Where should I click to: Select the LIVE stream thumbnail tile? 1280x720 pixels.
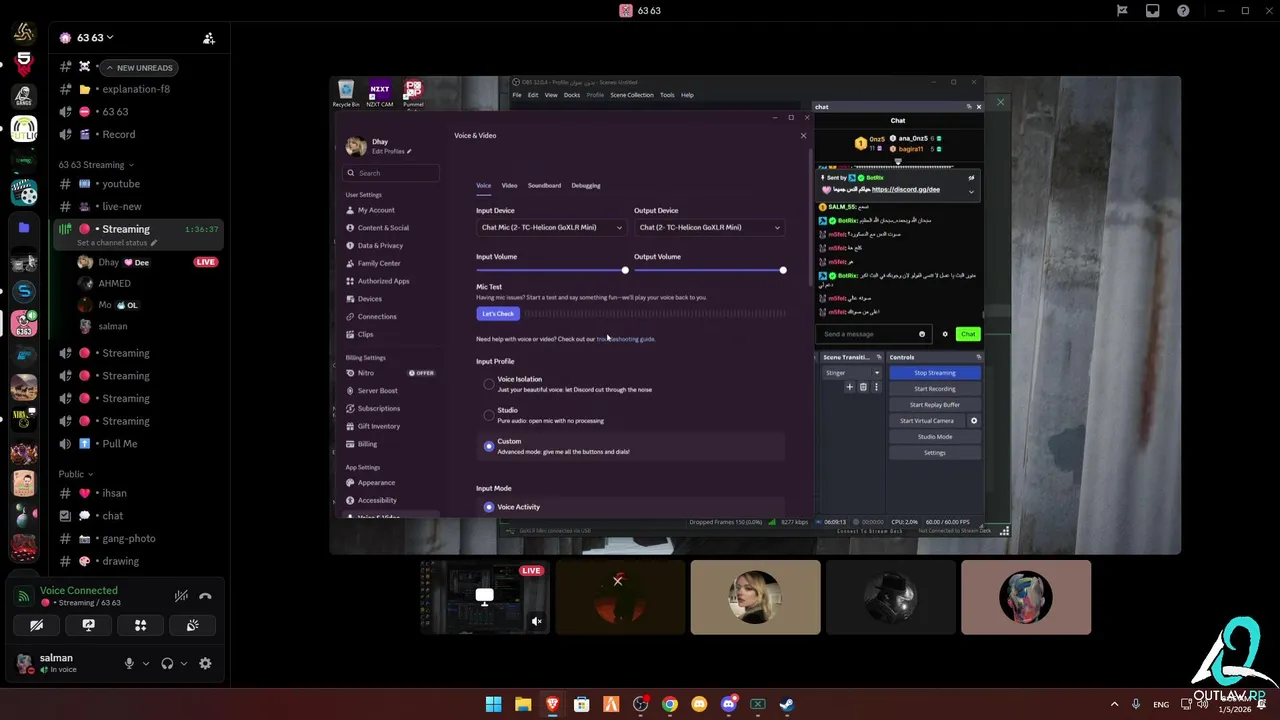tap(485, 597)
